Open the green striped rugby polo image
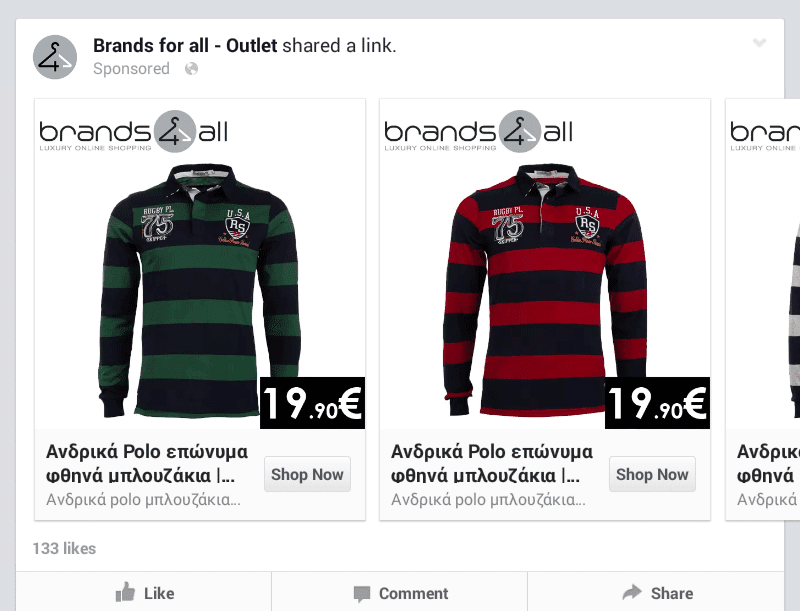 200,290
